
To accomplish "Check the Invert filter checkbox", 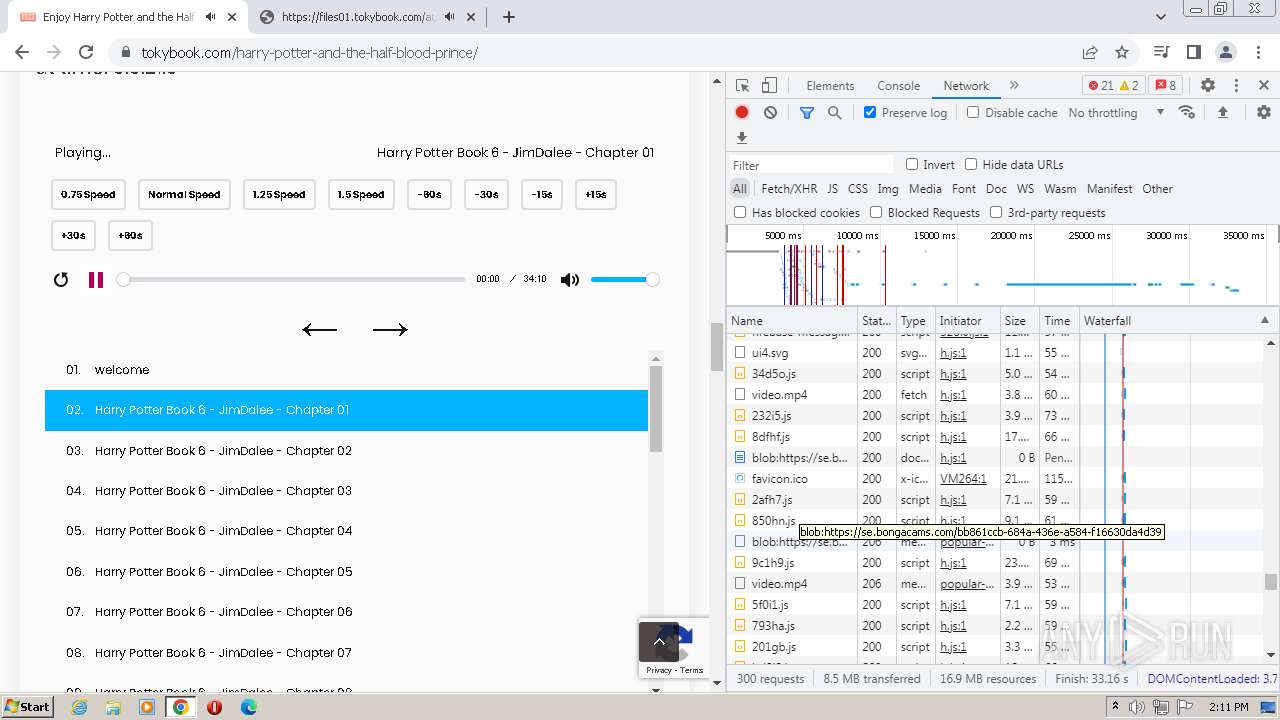I will pos(912,164).
